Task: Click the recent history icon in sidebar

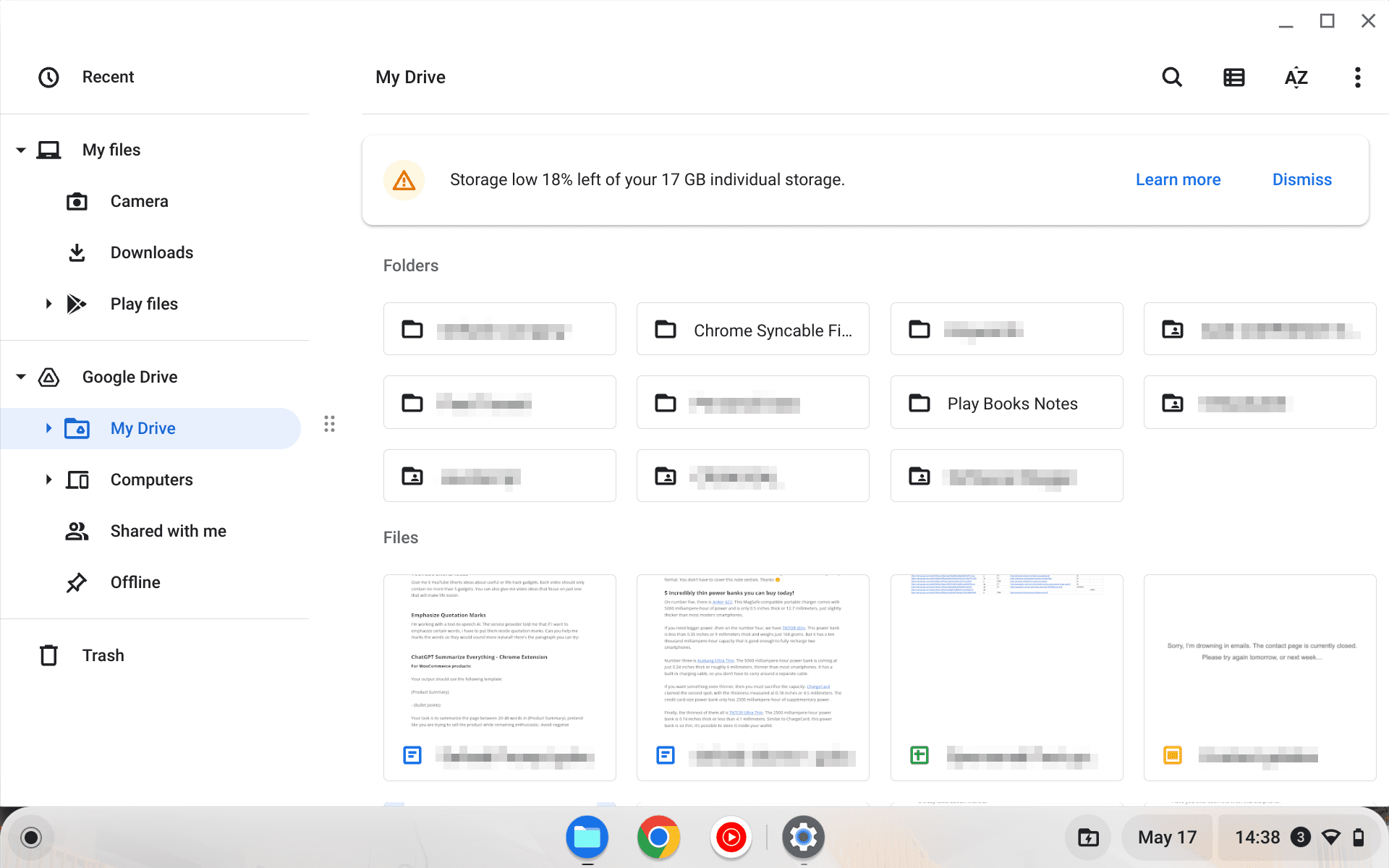Action: (x=47, y=76)
